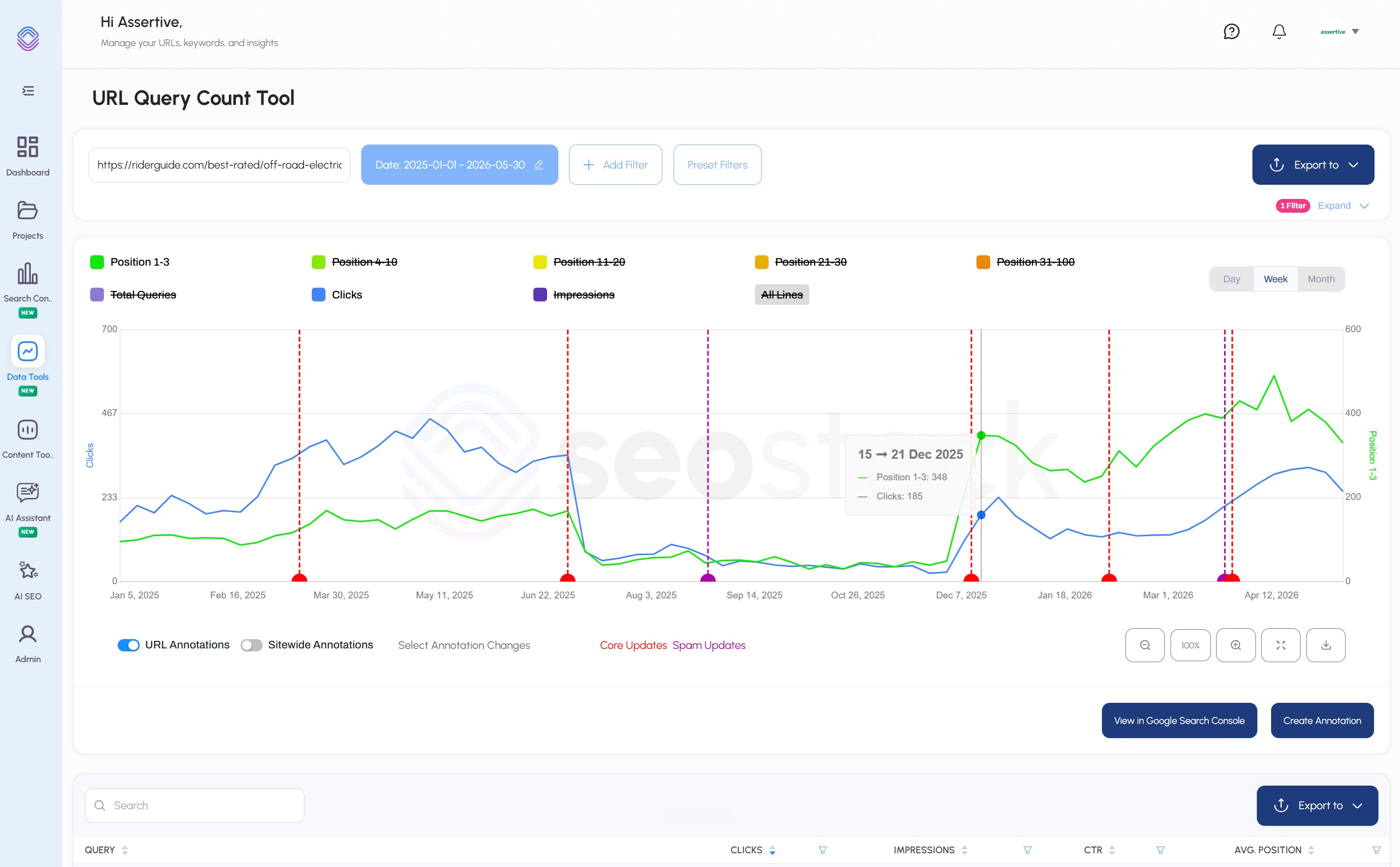Expand the filters section
Image resolution: width=1400 pixels, height=867 pixels.
pyautogui.click(x=1343, y=206)
